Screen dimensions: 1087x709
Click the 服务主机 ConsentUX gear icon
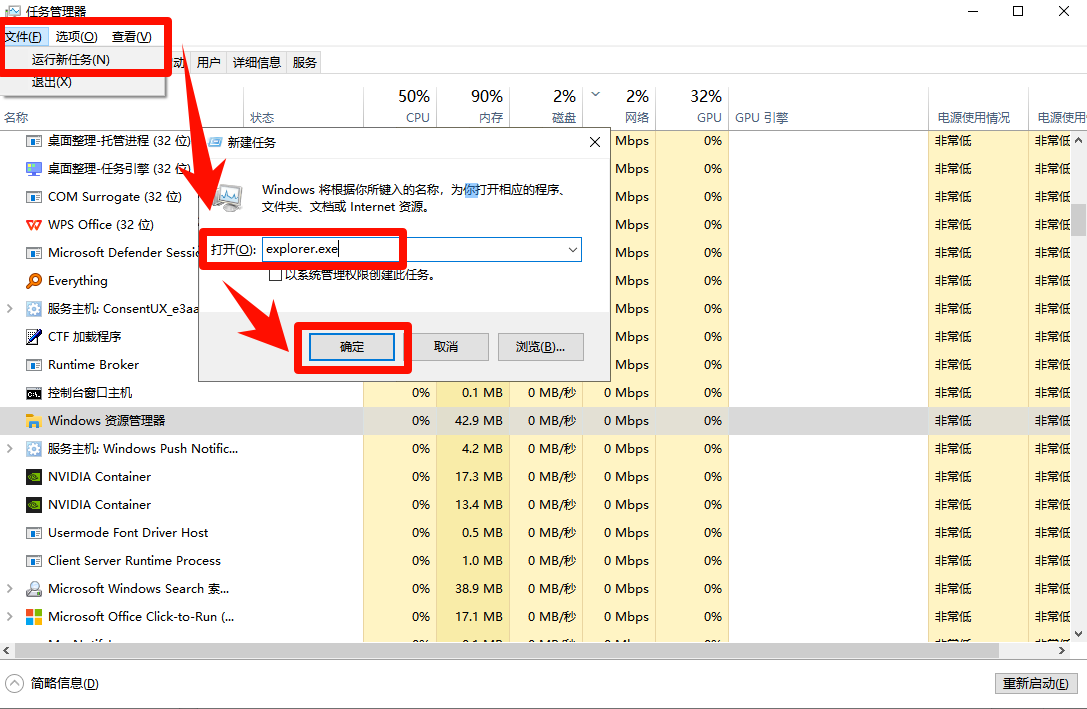tap(33, 309)
